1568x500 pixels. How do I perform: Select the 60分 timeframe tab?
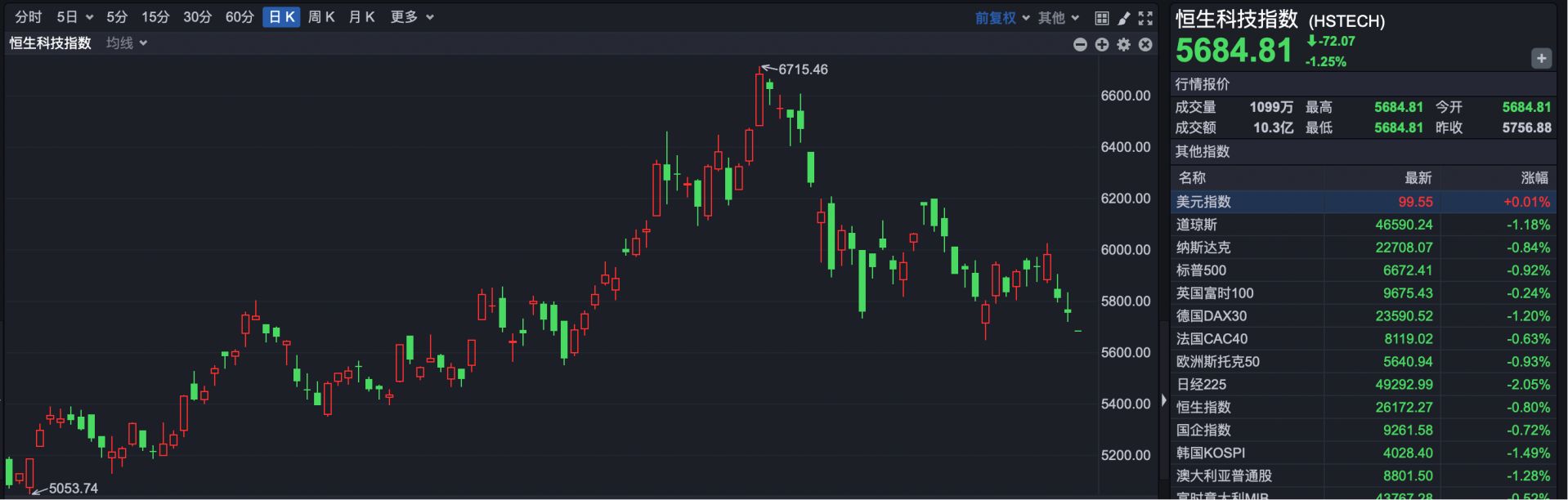click(240, 17)
